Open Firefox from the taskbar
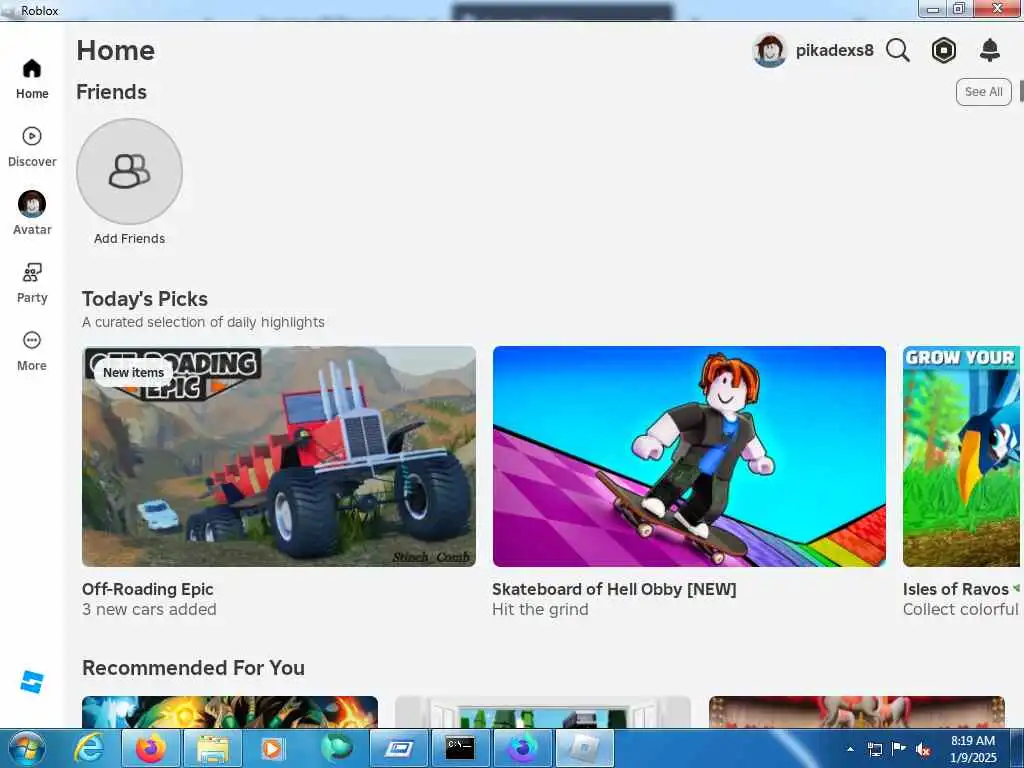 tap(150, 748)
